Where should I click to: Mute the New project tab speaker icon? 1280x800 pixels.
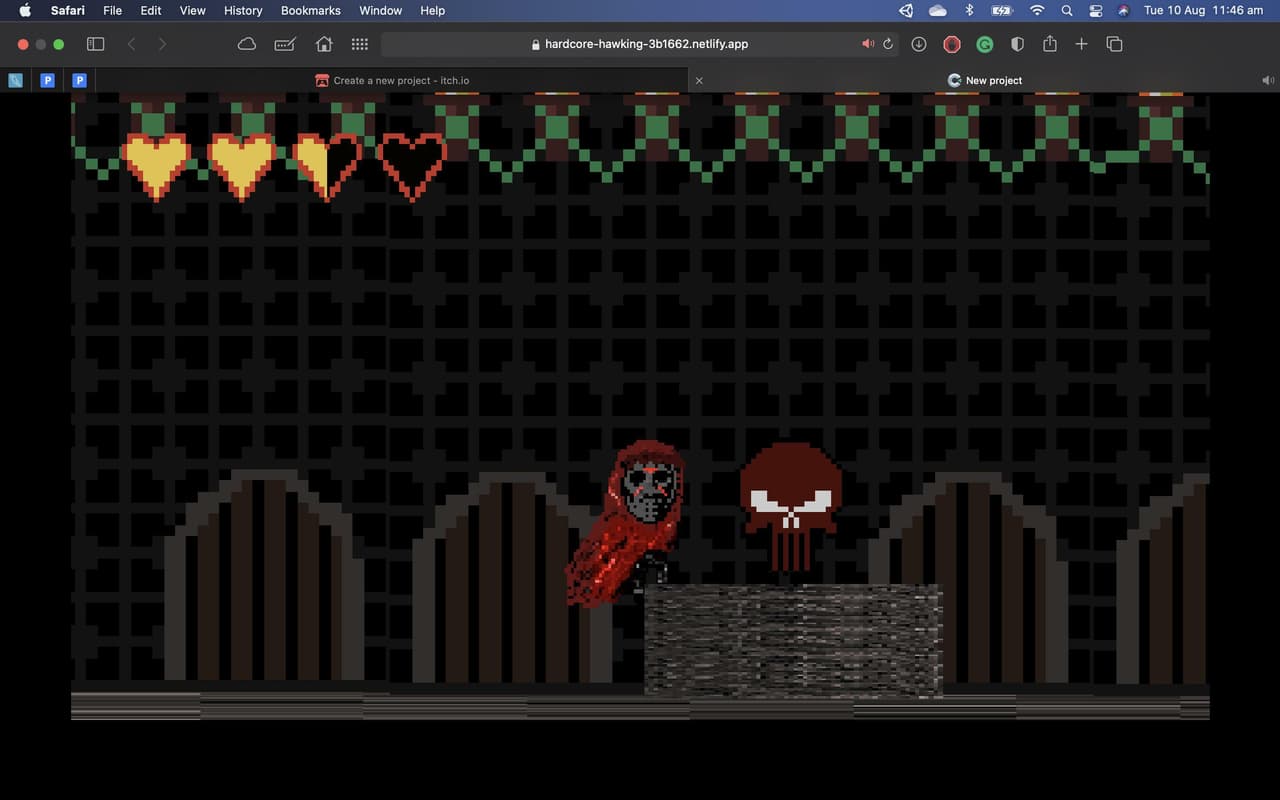[x=1268, y=80]
